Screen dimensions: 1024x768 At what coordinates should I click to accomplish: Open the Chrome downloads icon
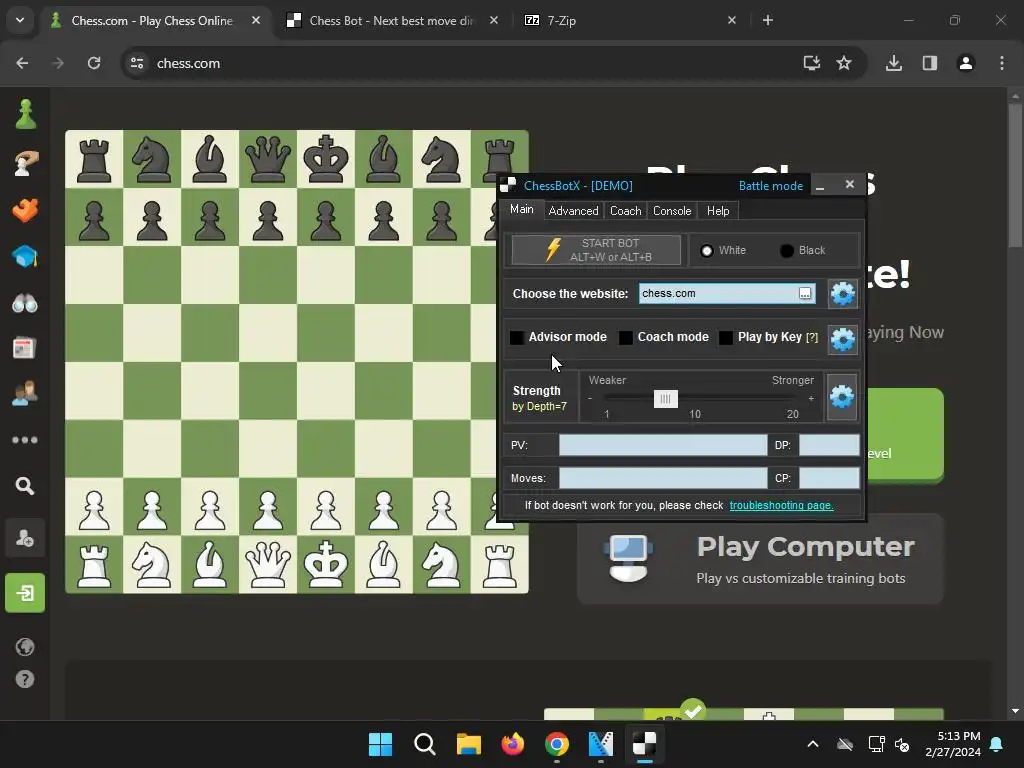click(894, 63)
